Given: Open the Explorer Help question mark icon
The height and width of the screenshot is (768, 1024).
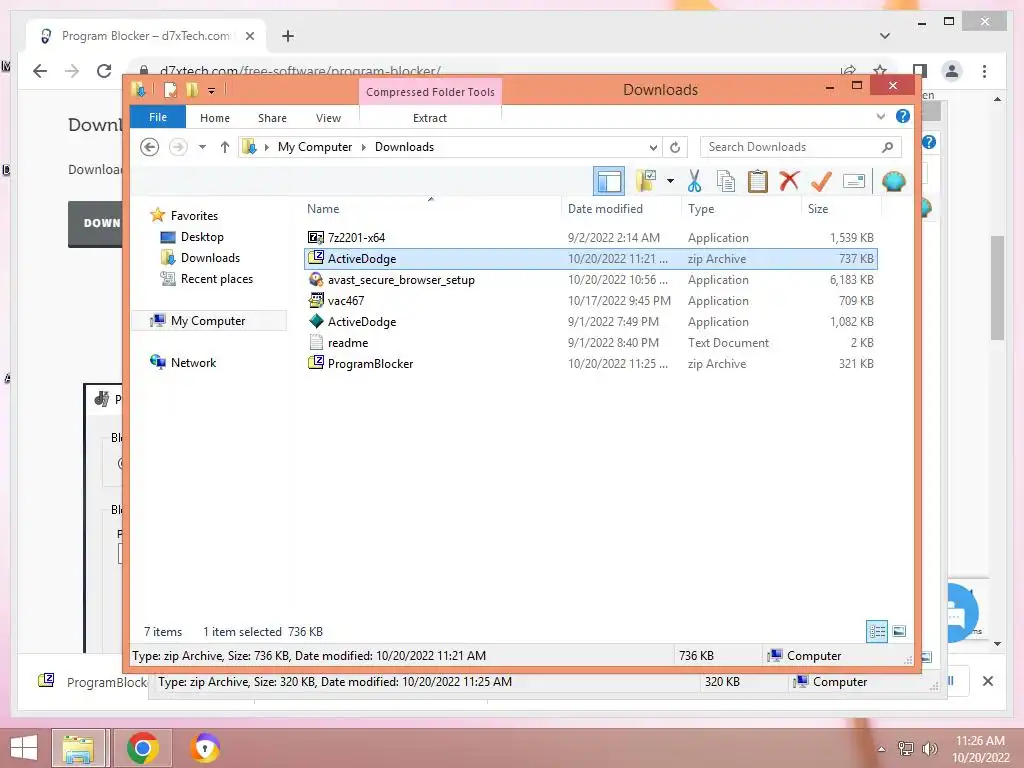Looking at the screenshot, I should [903, 116].
